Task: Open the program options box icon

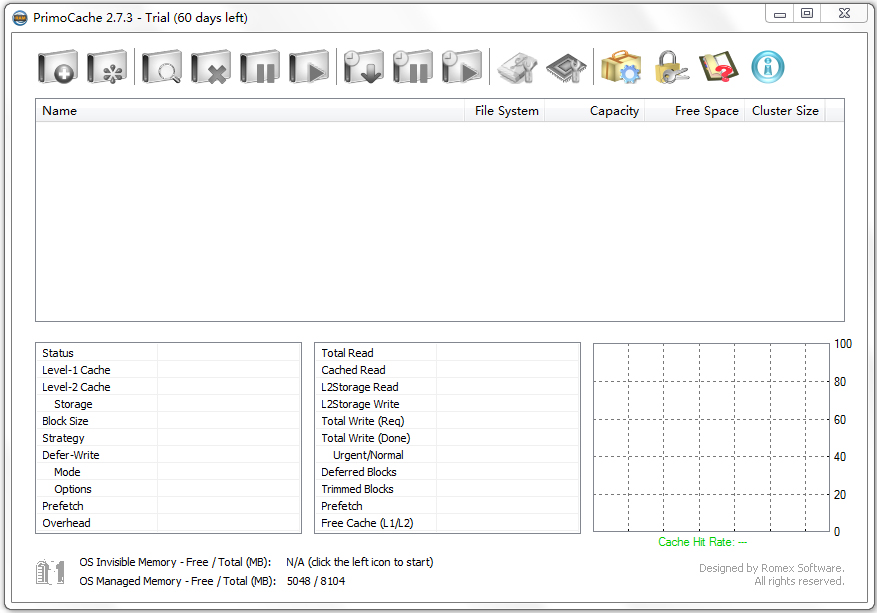Action: tap(621, 68)
